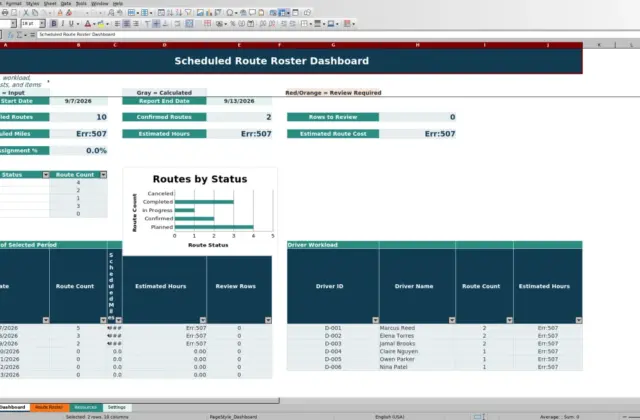Click the Align Top icon

[x=147, y=24]
